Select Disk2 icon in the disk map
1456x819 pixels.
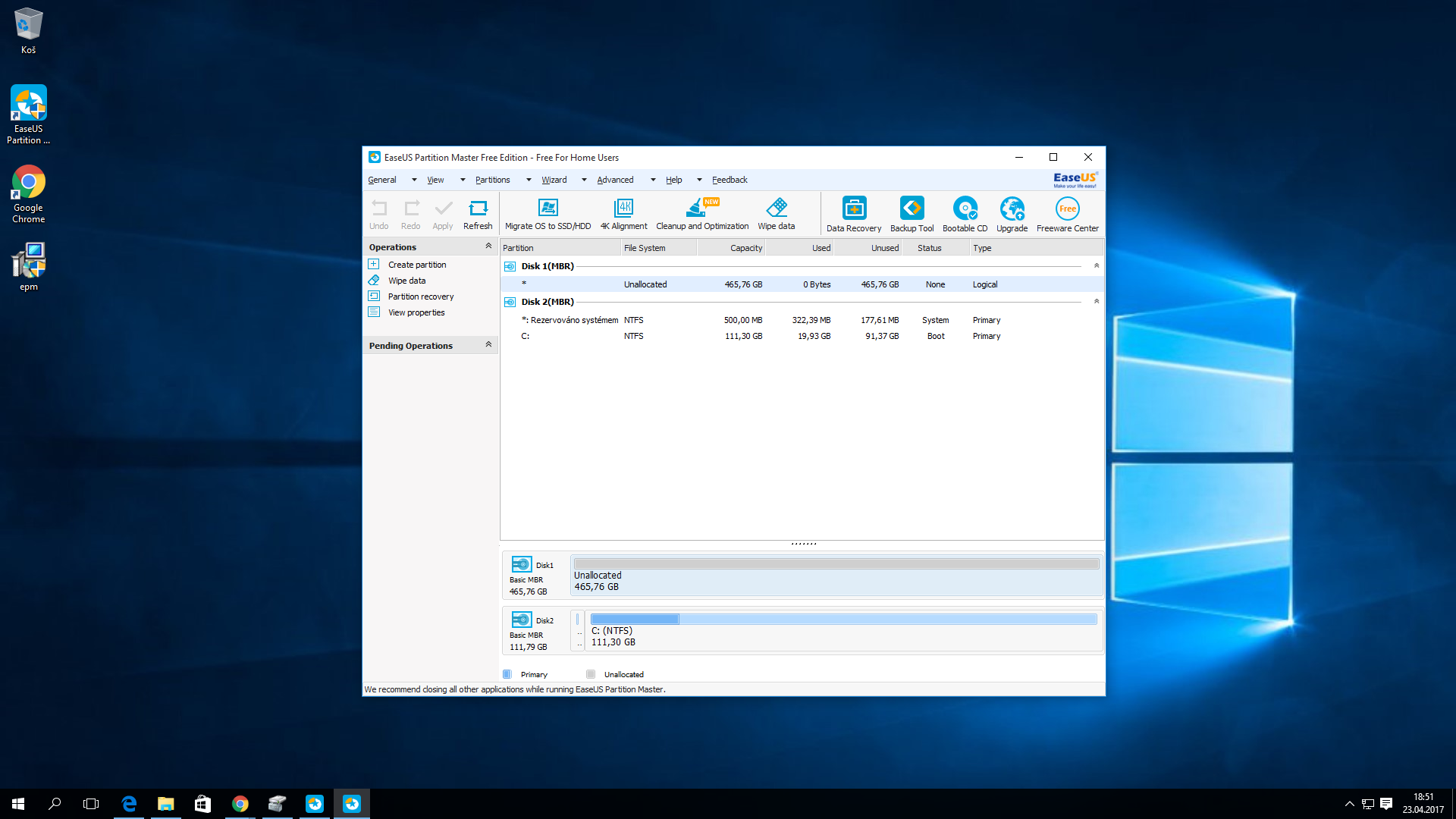[x=522, y=620]
